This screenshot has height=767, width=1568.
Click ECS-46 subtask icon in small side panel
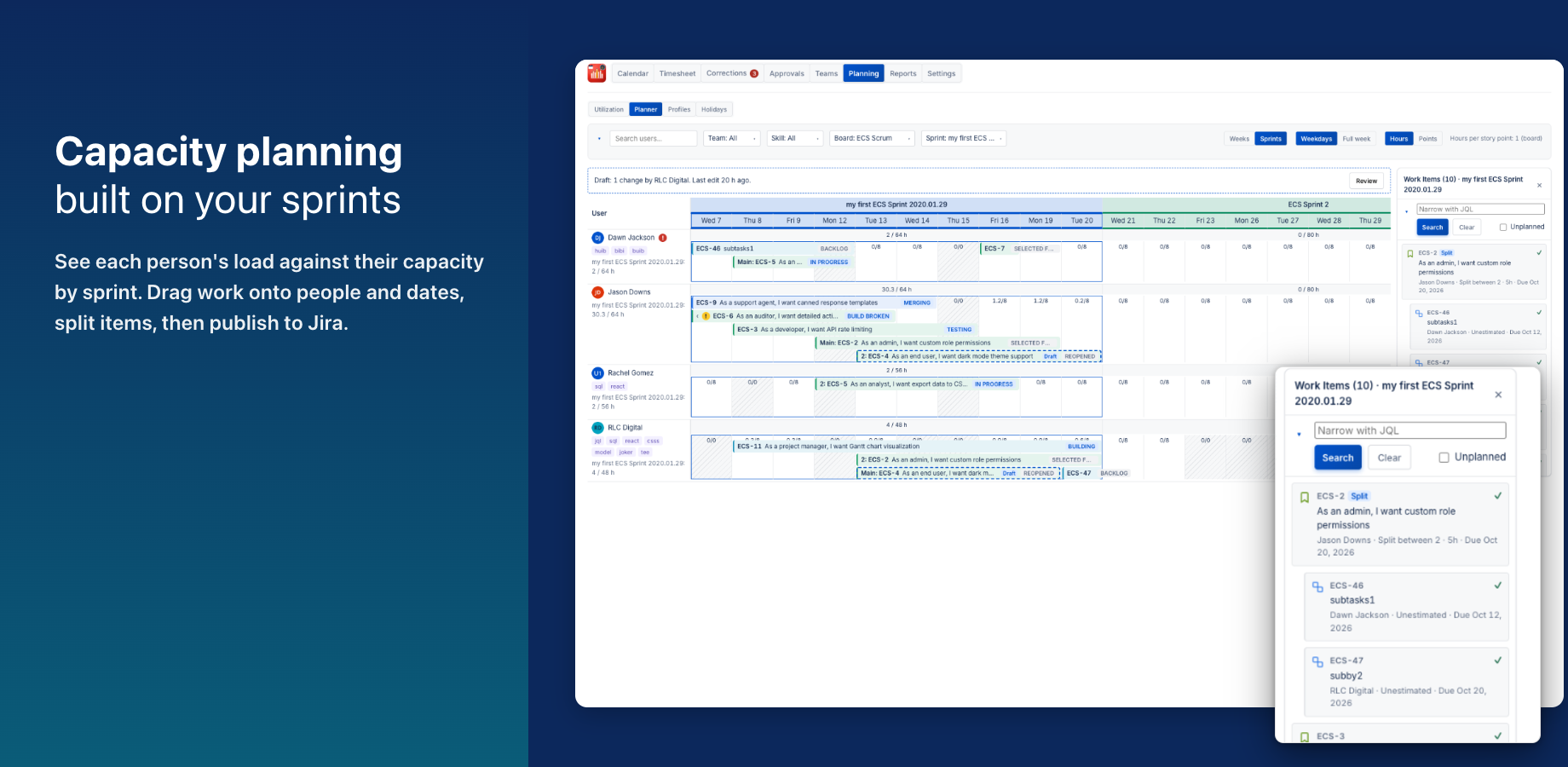click(1419, 313)
